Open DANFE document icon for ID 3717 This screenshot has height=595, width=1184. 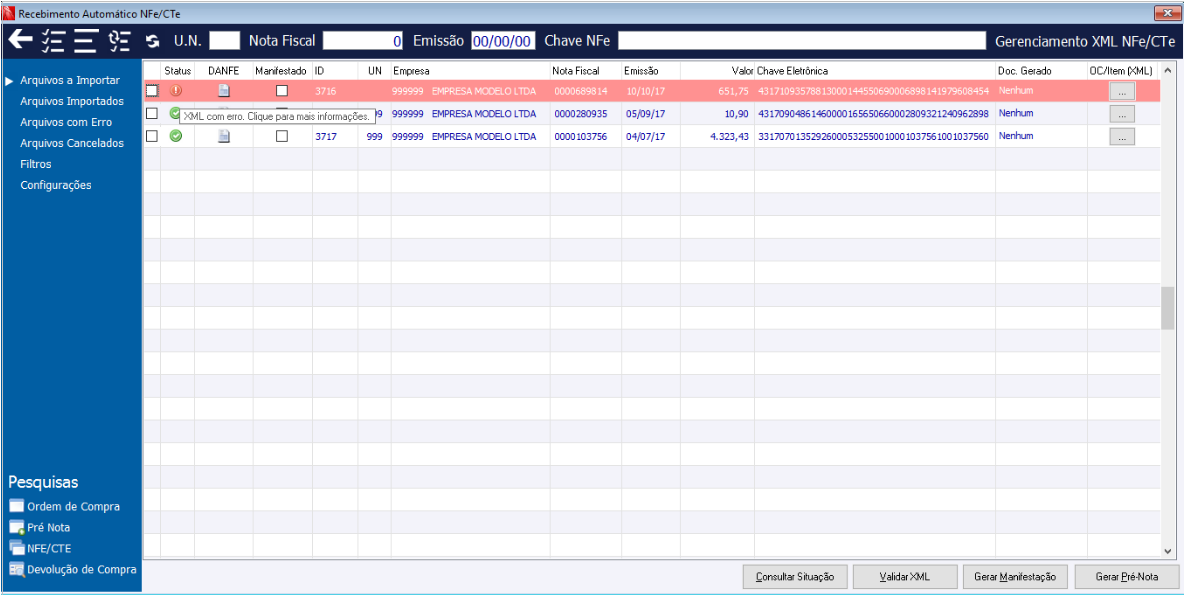[224, 136]
